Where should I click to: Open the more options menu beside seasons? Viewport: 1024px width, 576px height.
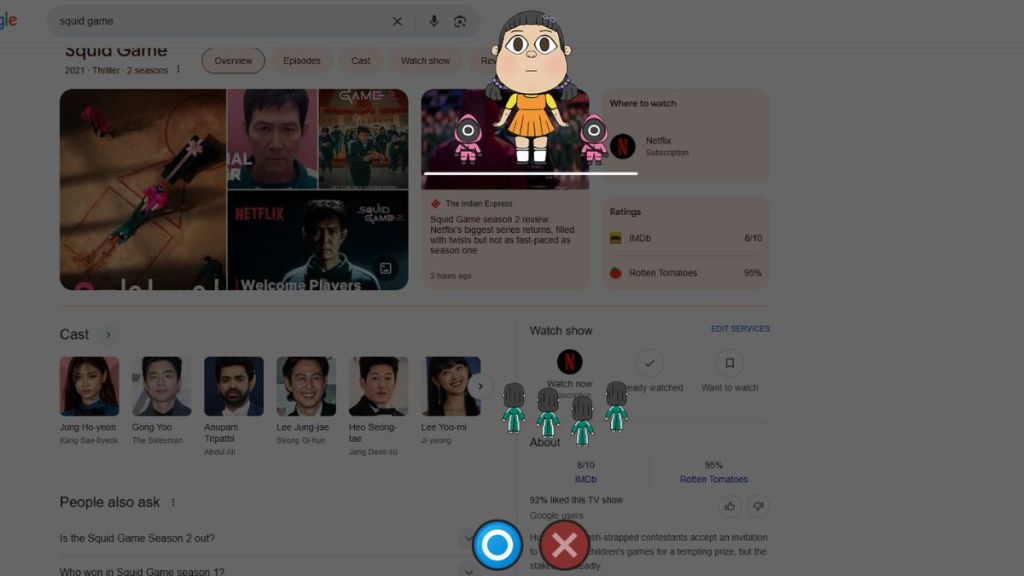[178, 69]
